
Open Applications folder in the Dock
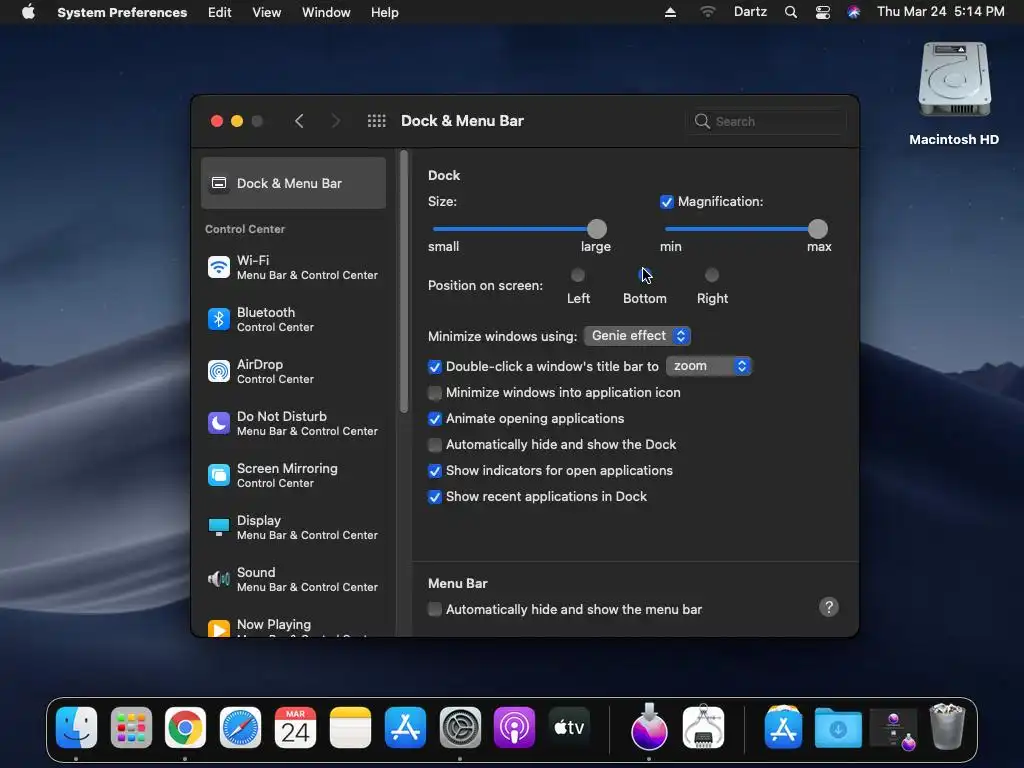pyautogui.click(x=783, y=728)
